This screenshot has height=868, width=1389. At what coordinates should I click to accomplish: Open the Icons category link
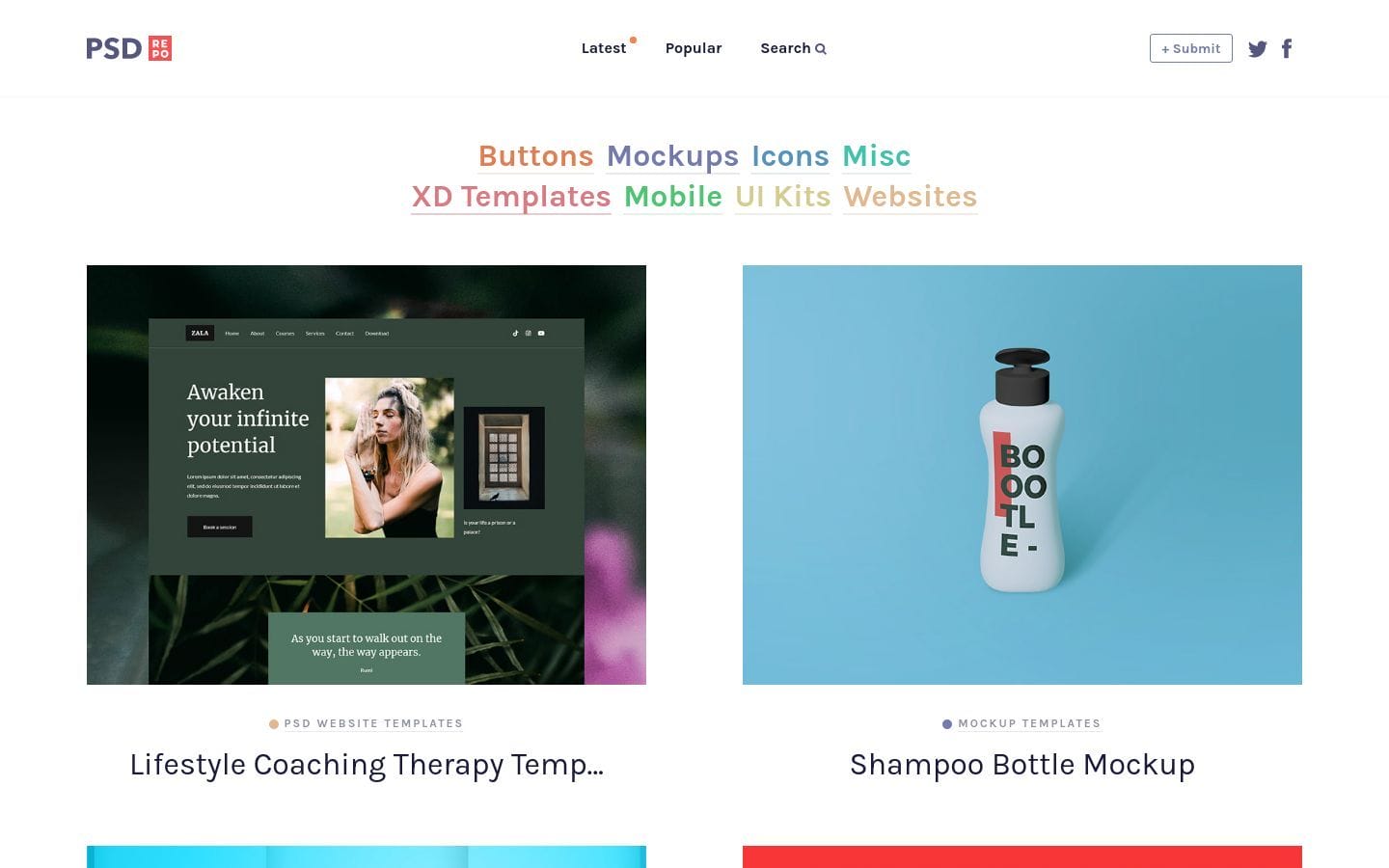coord(790,156)
